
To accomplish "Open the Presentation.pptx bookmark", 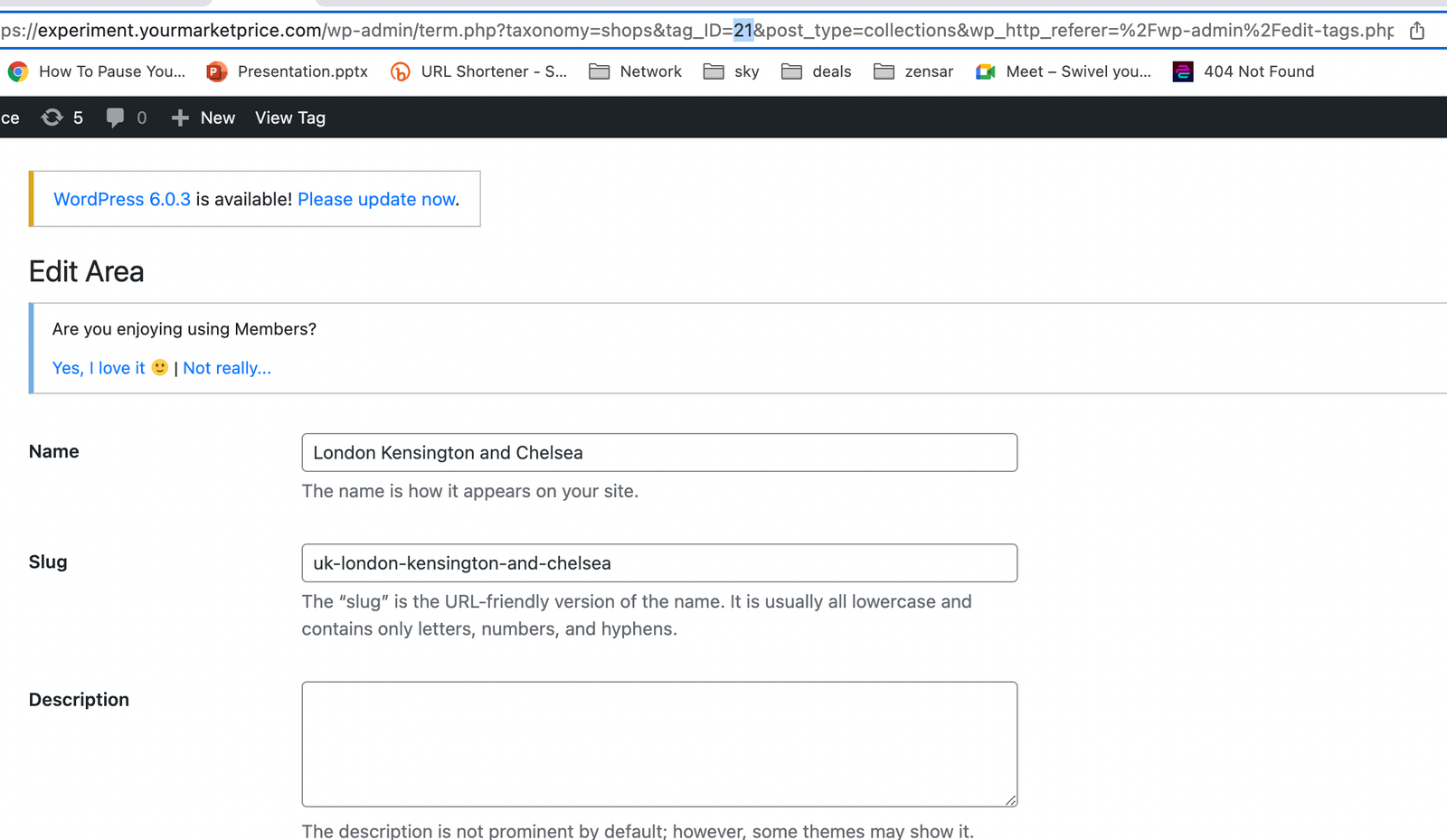I will click(288, 71).
